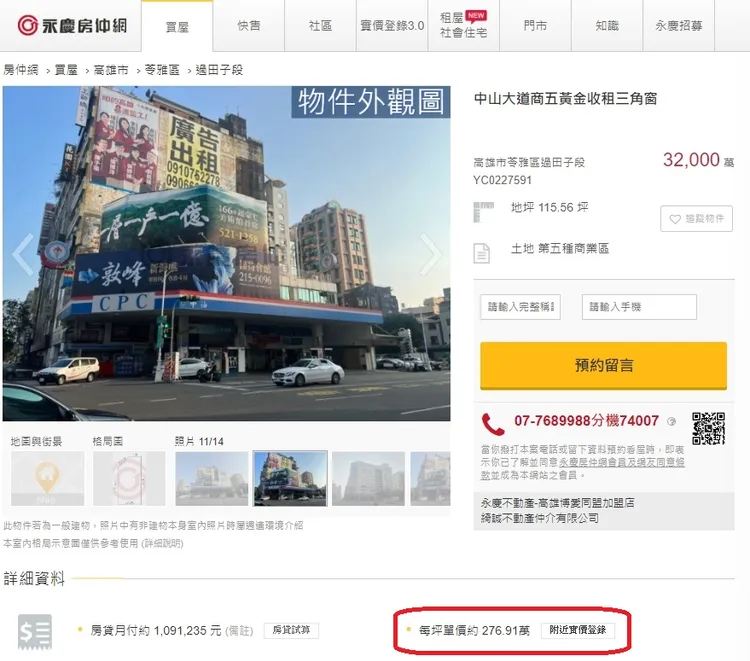Open the 格局圖 floor plan thumbnail

click(129, 478)
